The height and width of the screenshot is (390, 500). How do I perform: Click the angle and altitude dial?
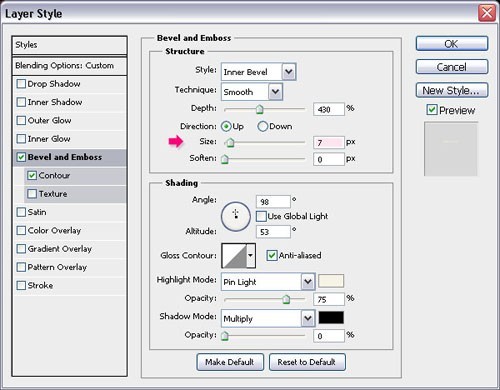[x=236, y=216]
